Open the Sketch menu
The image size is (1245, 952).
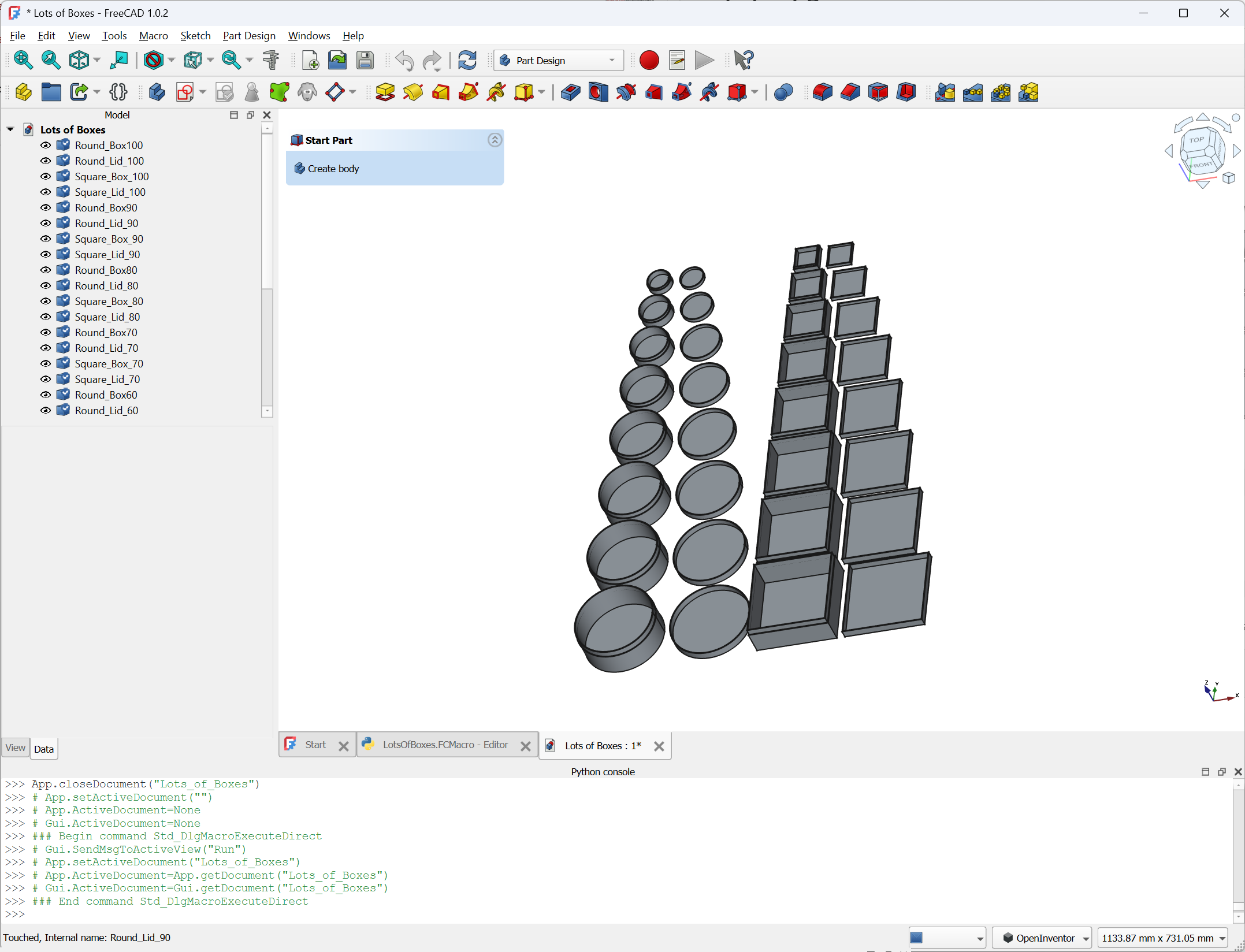[195, 36]
